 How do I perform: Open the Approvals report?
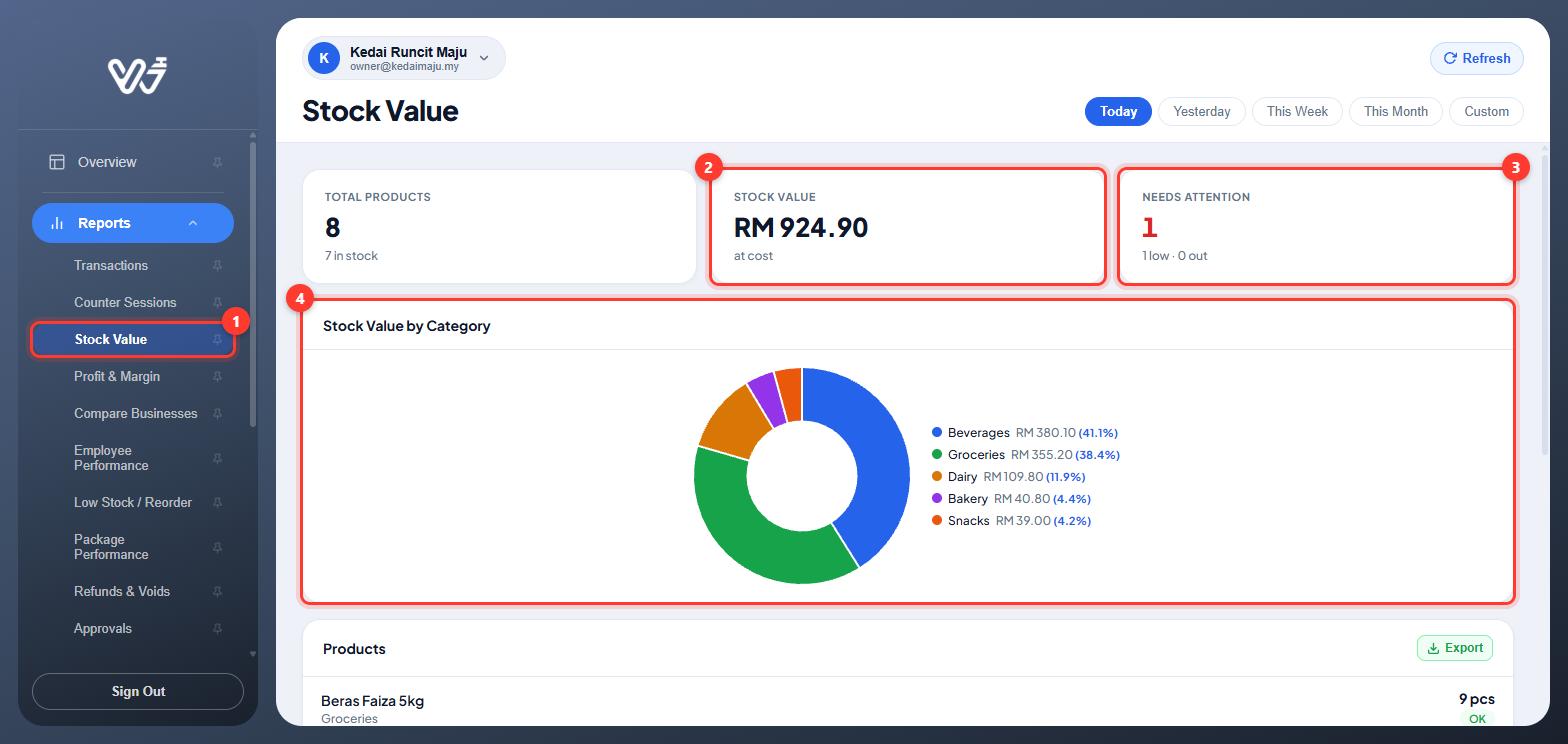tap(103, 628)
